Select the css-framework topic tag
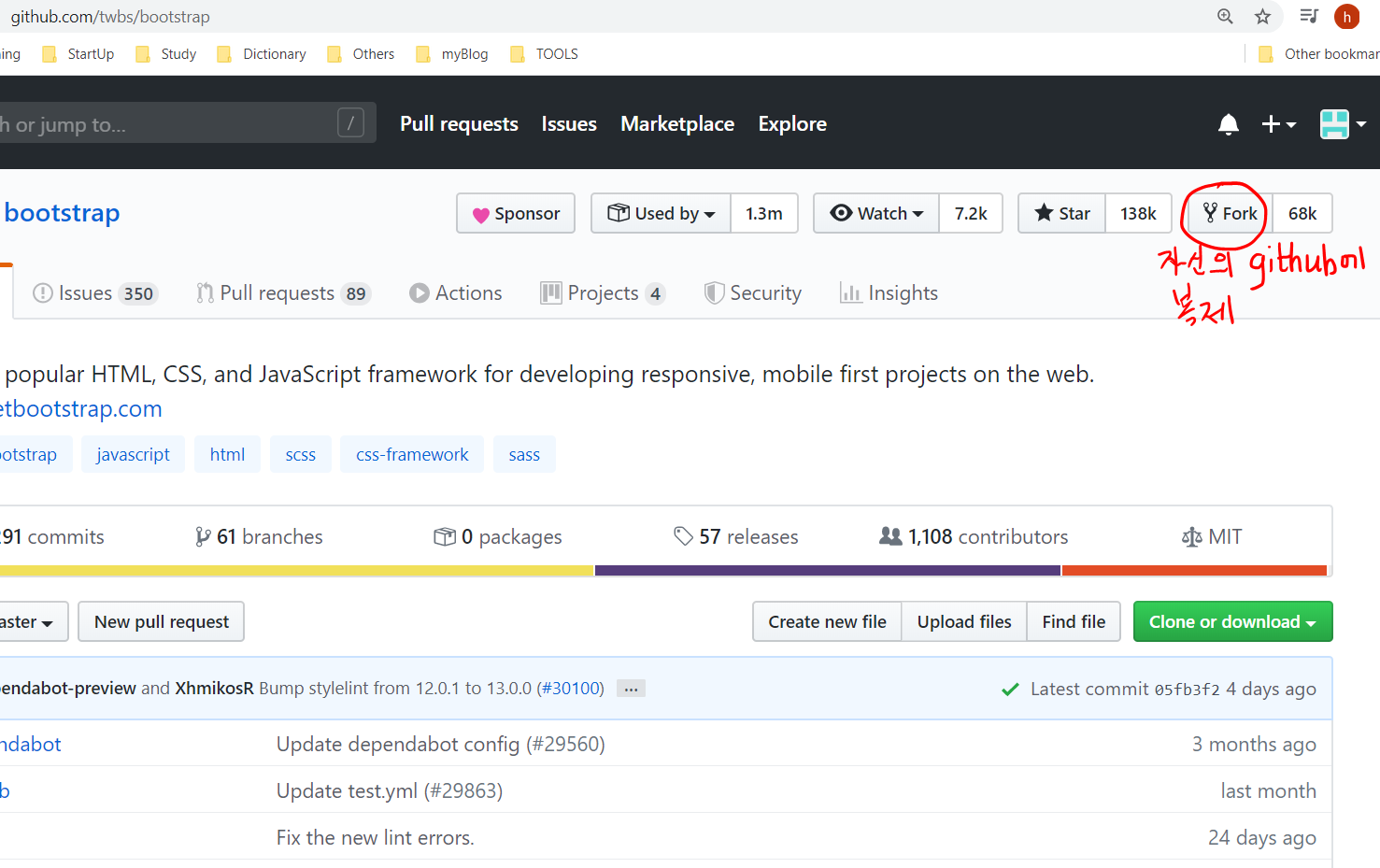This screenshot has width=1380, height=868. point(412,454)
